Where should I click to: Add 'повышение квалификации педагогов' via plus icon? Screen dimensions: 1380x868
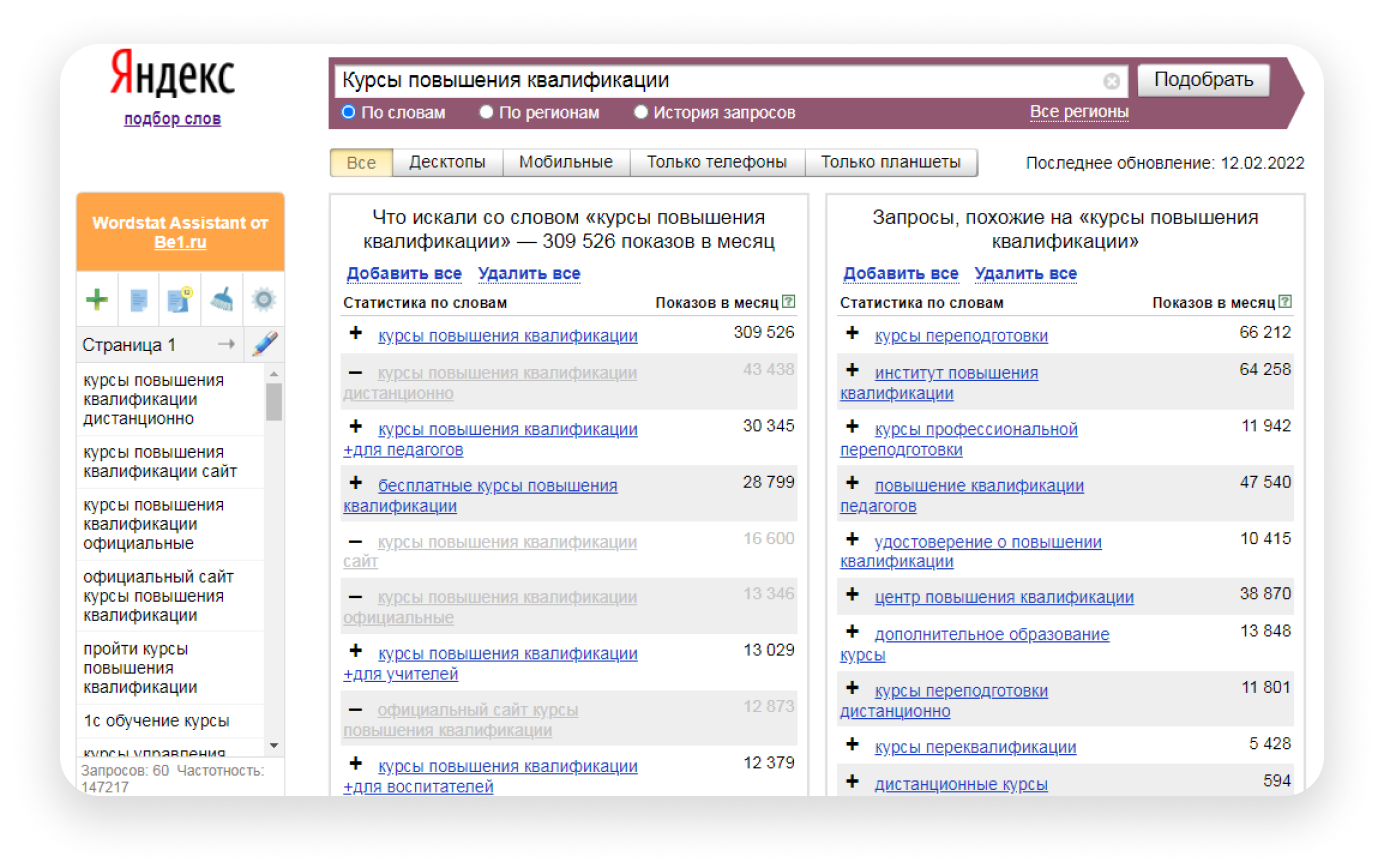click(852, 484)
